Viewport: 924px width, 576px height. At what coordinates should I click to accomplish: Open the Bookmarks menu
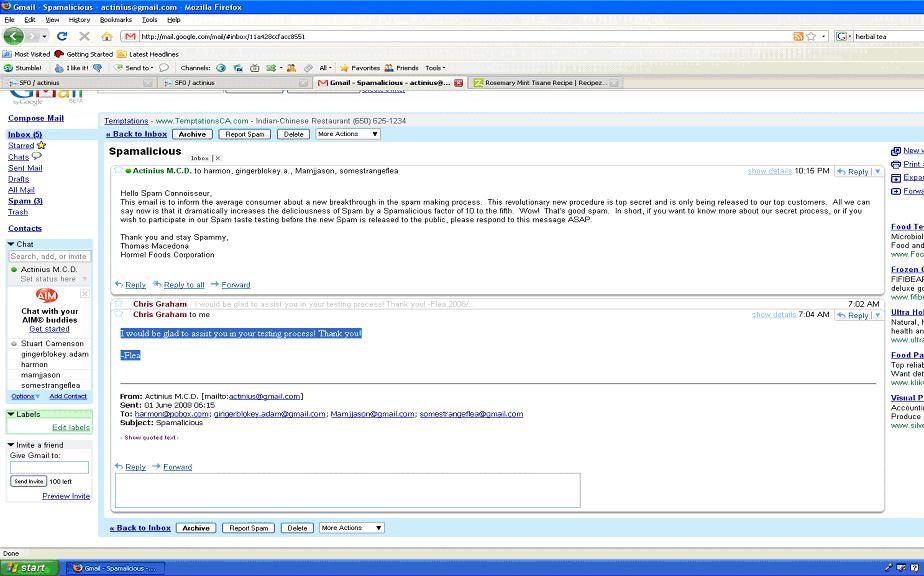pyautogui.click(x=116, y=19)
